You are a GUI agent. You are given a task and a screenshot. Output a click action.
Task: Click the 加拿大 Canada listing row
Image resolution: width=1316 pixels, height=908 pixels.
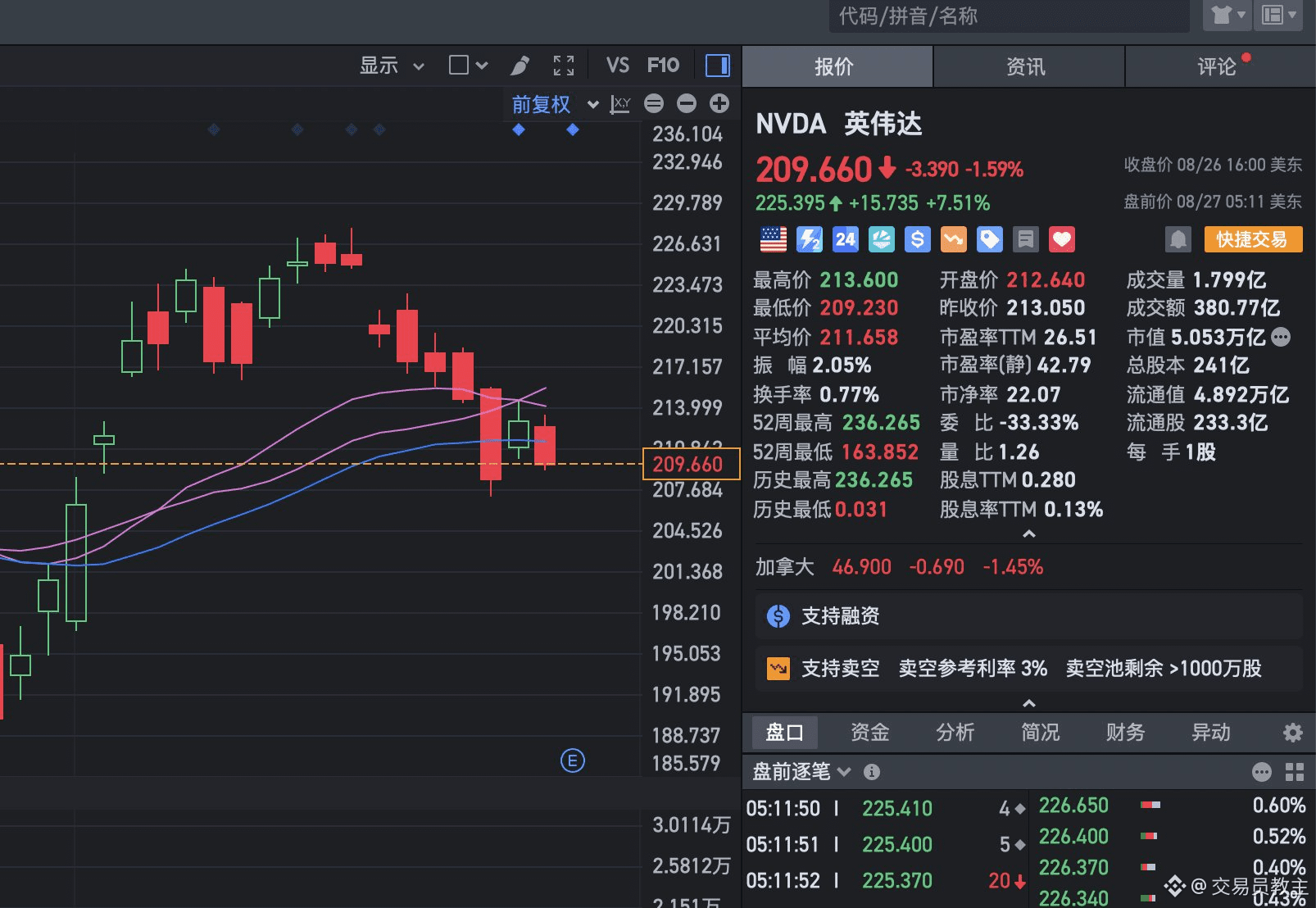(x=1028, y=567)
